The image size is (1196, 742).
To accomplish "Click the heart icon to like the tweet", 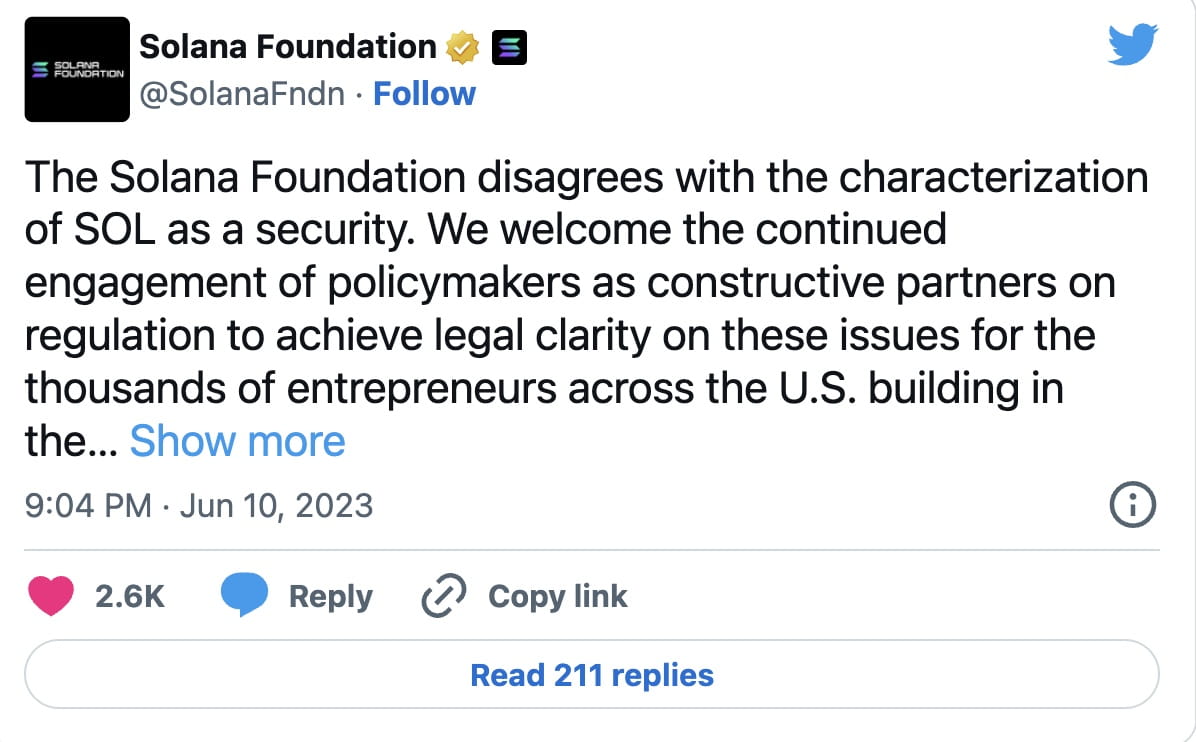I will pos(51,595).
